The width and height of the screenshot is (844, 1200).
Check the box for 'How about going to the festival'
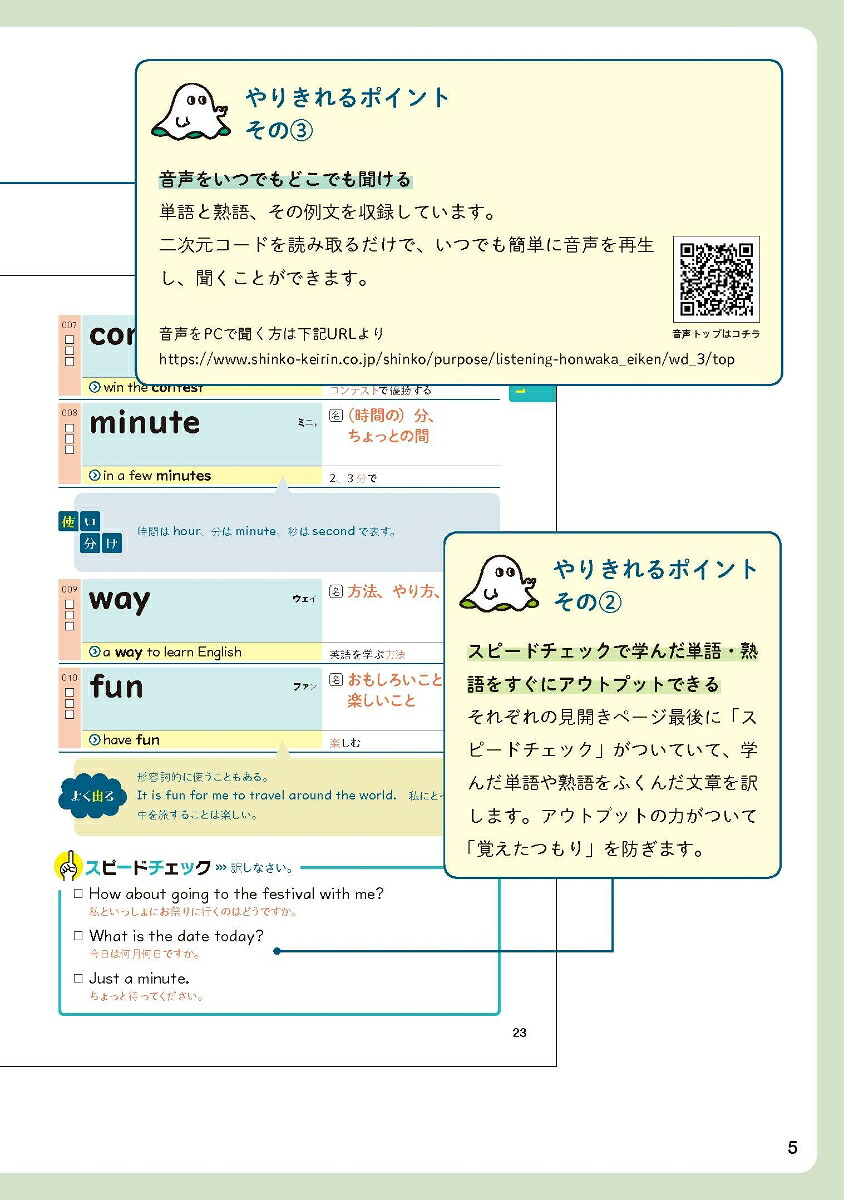[x=78, y=894]
